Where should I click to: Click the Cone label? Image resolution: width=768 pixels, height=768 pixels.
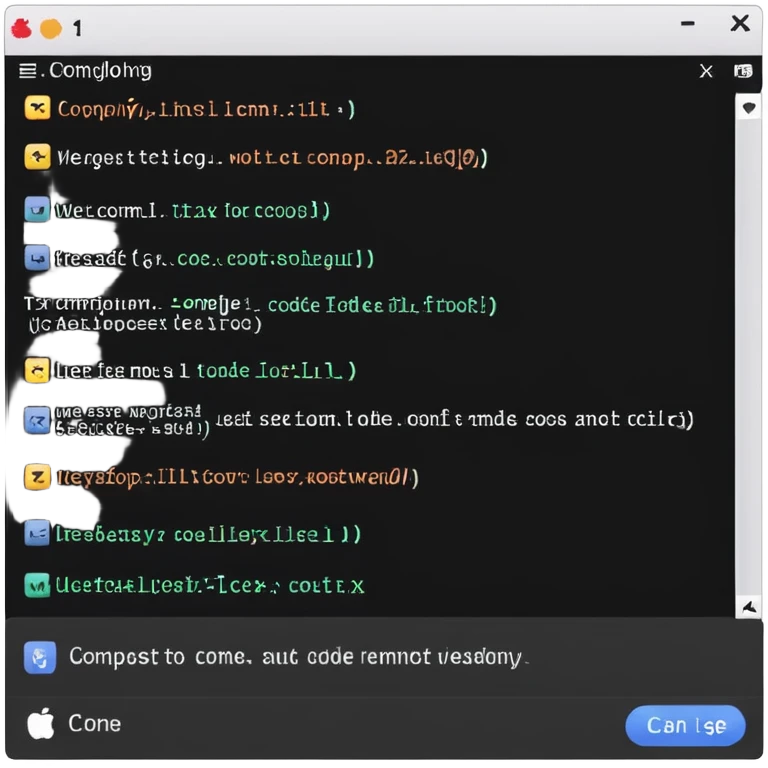[x=95, y=723]
